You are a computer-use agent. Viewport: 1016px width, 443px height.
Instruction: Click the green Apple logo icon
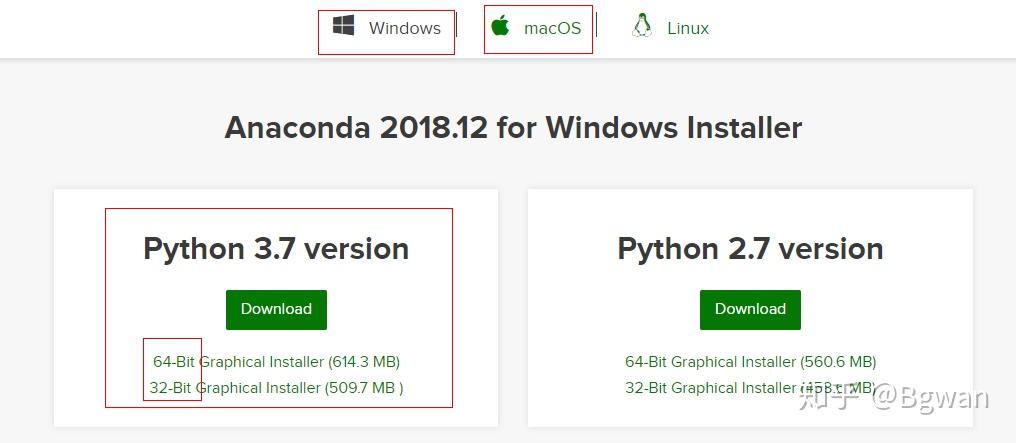pos(500,26)
